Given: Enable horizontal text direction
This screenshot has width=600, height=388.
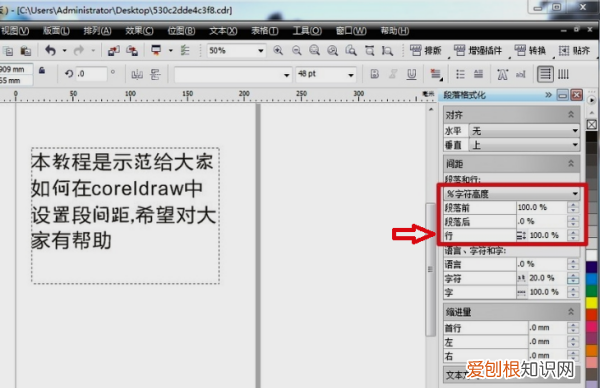Looking at the screenshot, I should 545,74.
